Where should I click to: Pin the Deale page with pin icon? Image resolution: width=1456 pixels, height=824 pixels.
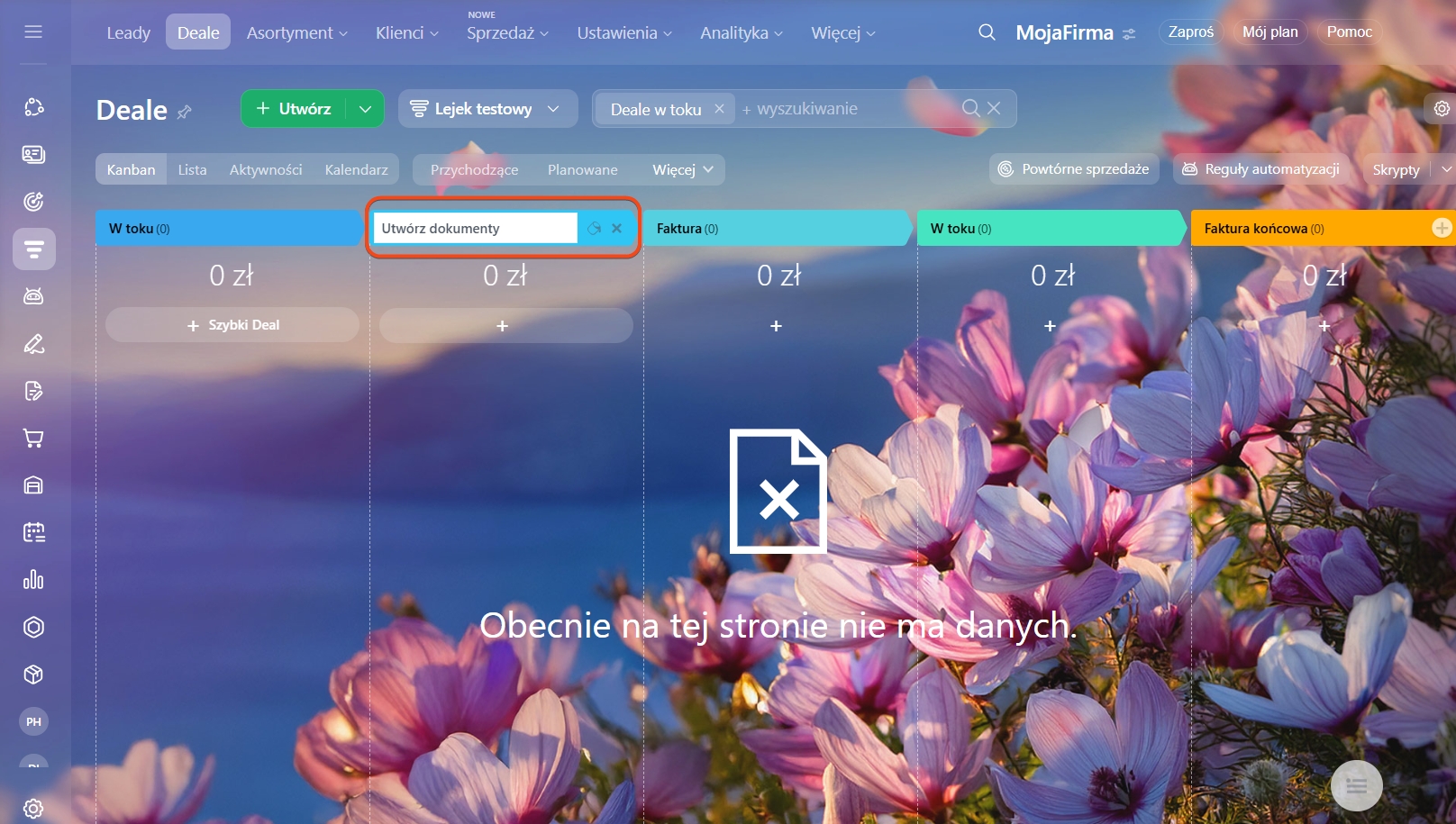tap(185, 112)
